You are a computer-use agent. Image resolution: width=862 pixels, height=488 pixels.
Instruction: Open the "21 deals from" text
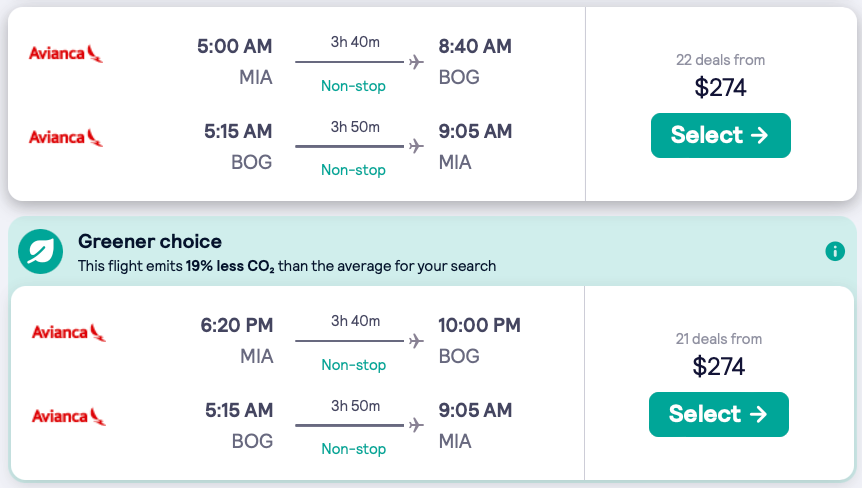click(718, 339)
